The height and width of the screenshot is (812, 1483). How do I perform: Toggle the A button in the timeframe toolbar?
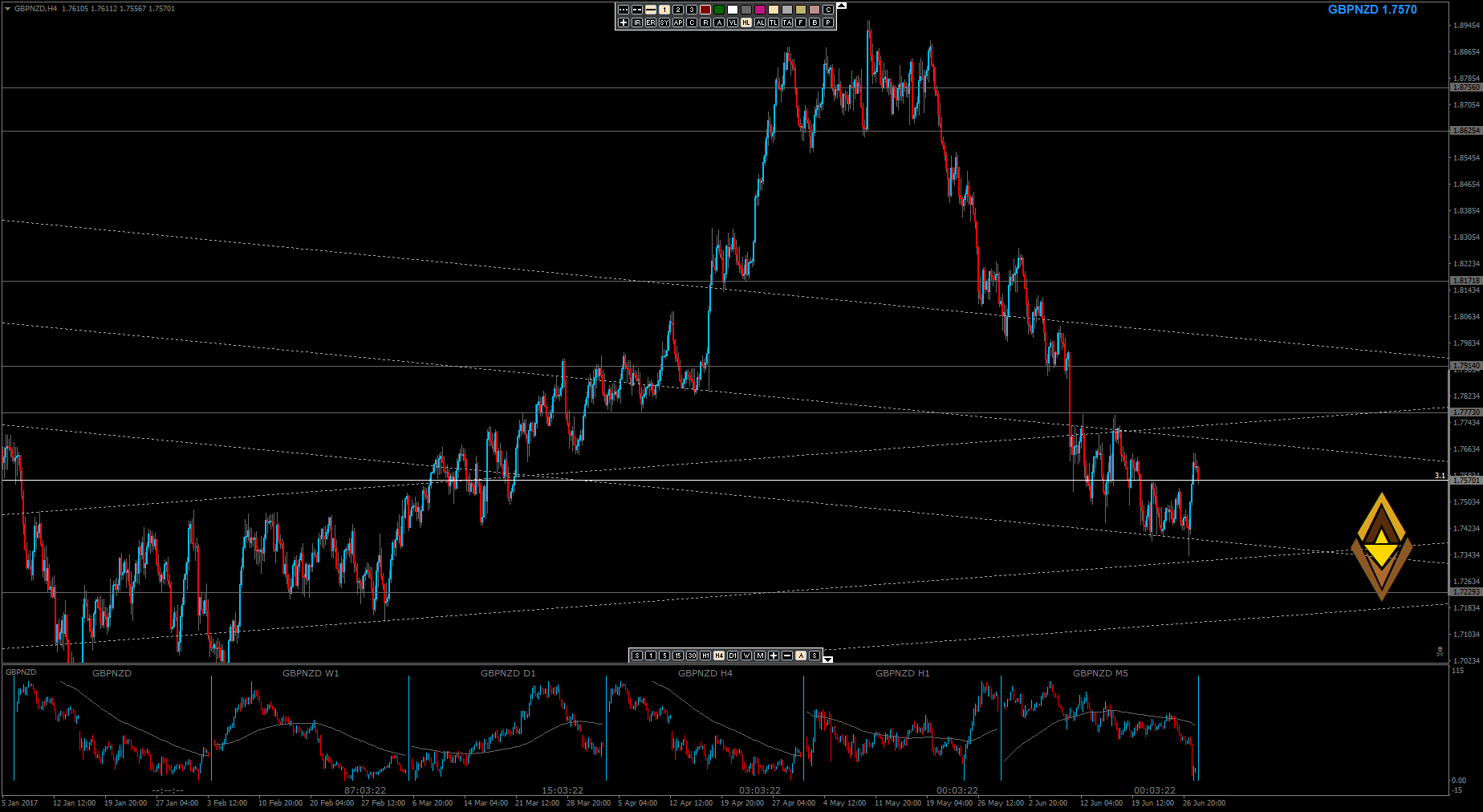coord(801,656)
